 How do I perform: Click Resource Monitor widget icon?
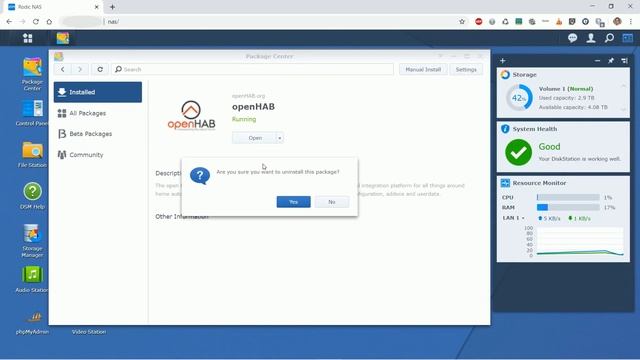pyautogui.click(x=505, y=183)
